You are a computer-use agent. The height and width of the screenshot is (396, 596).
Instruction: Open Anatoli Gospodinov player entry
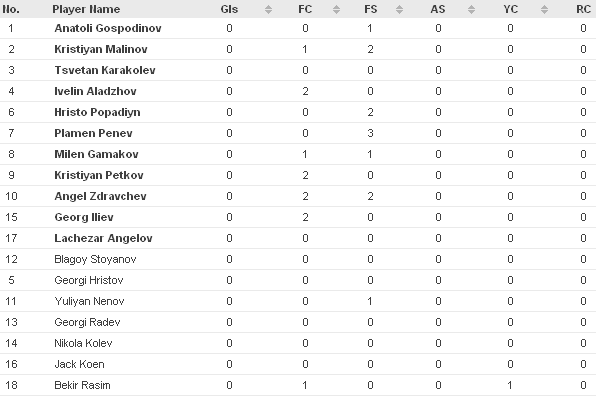[108, 28]
